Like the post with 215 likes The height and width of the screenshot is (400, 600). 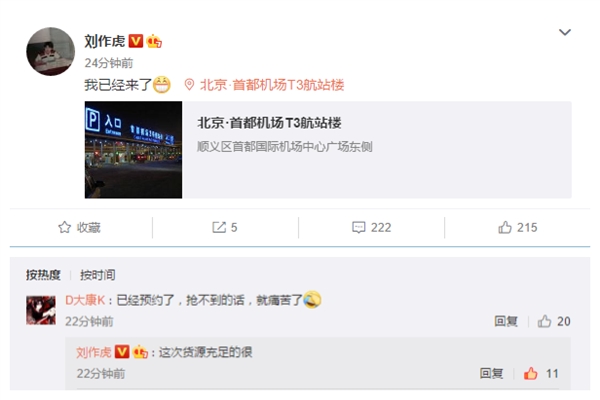[505, 227]
